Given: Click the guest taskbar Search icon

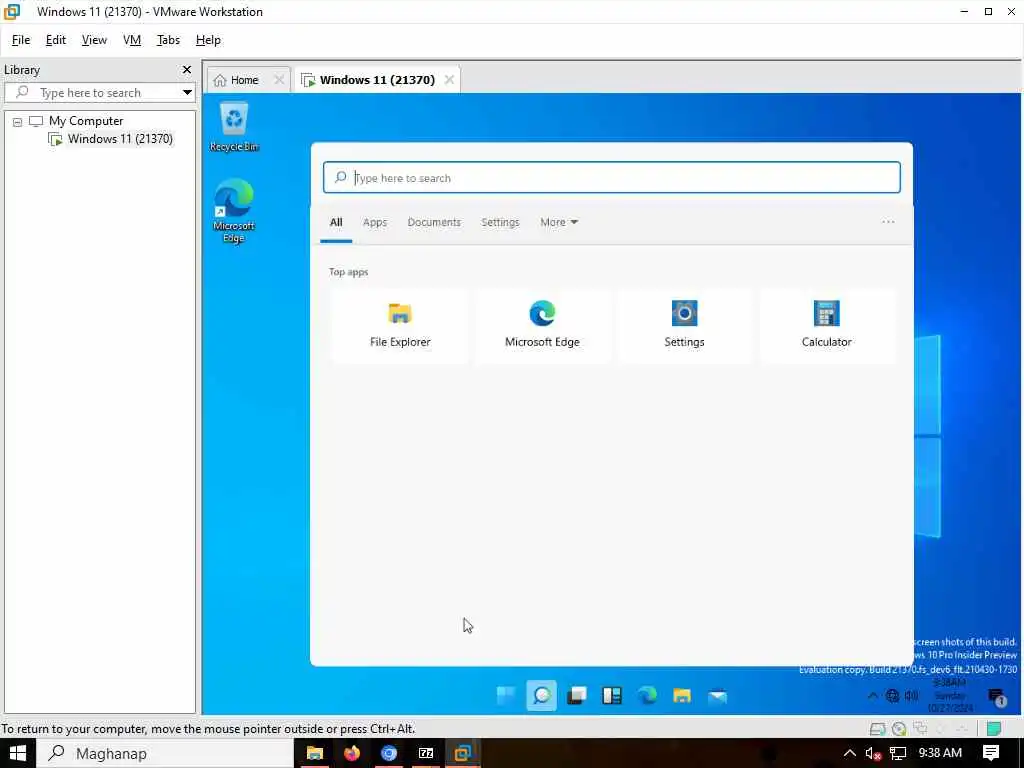Looking at the screenshot, I should 541,696.
